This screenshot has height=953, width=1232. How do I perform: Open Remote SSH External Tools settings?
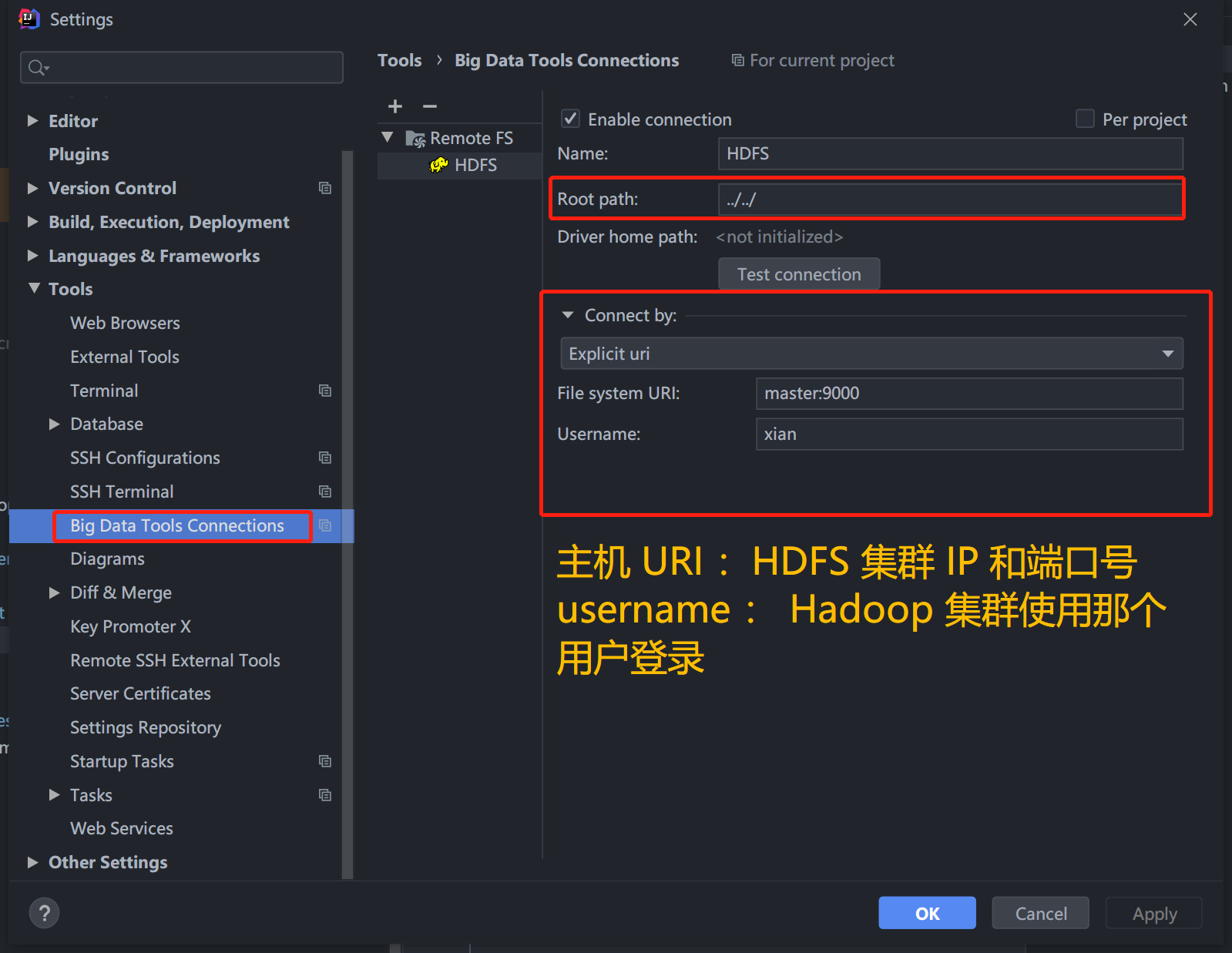[x=175, y=660]
